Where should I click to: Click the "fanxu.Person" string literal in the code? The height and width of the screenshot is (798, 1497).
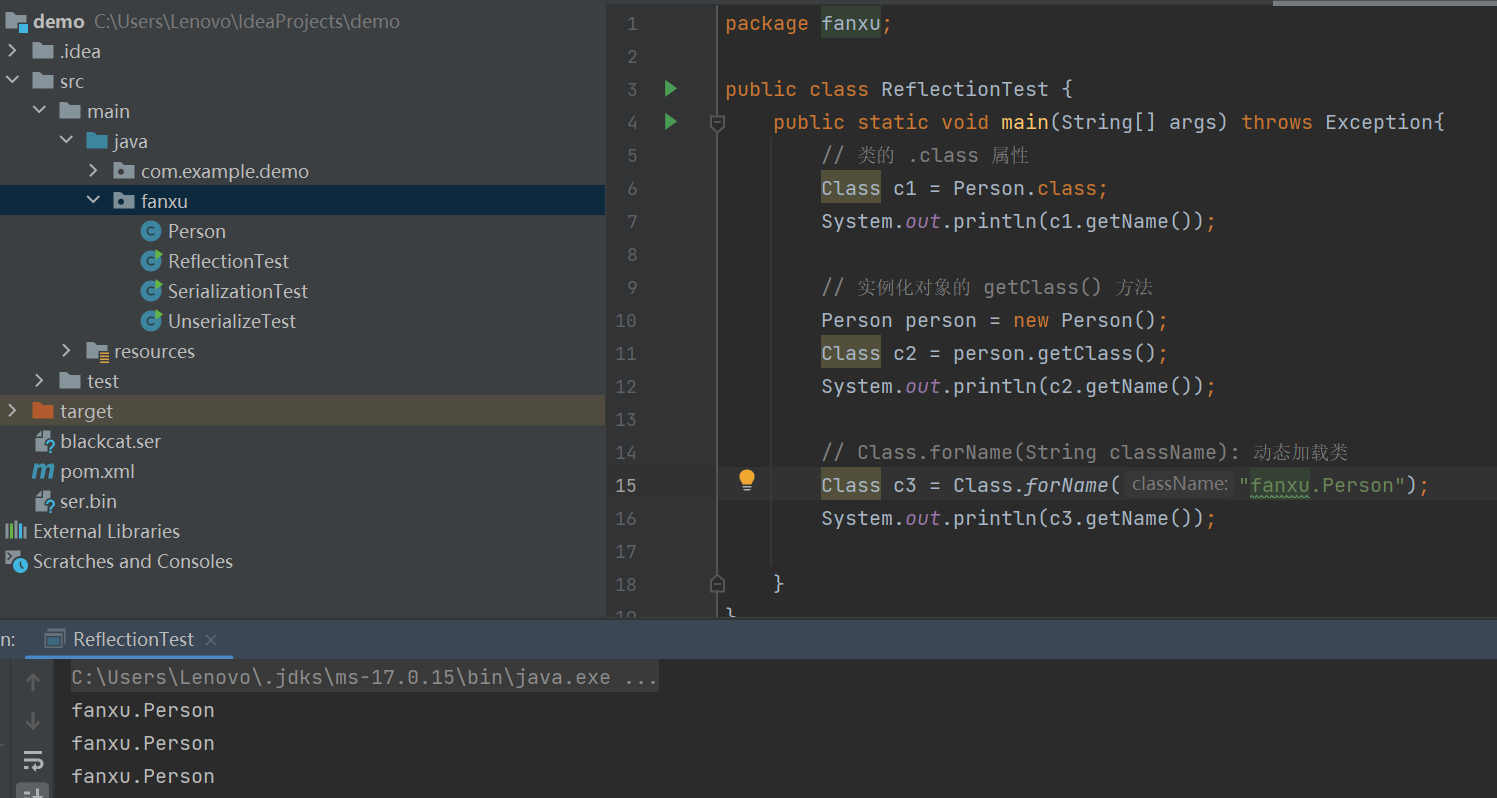click(1321, 486)
